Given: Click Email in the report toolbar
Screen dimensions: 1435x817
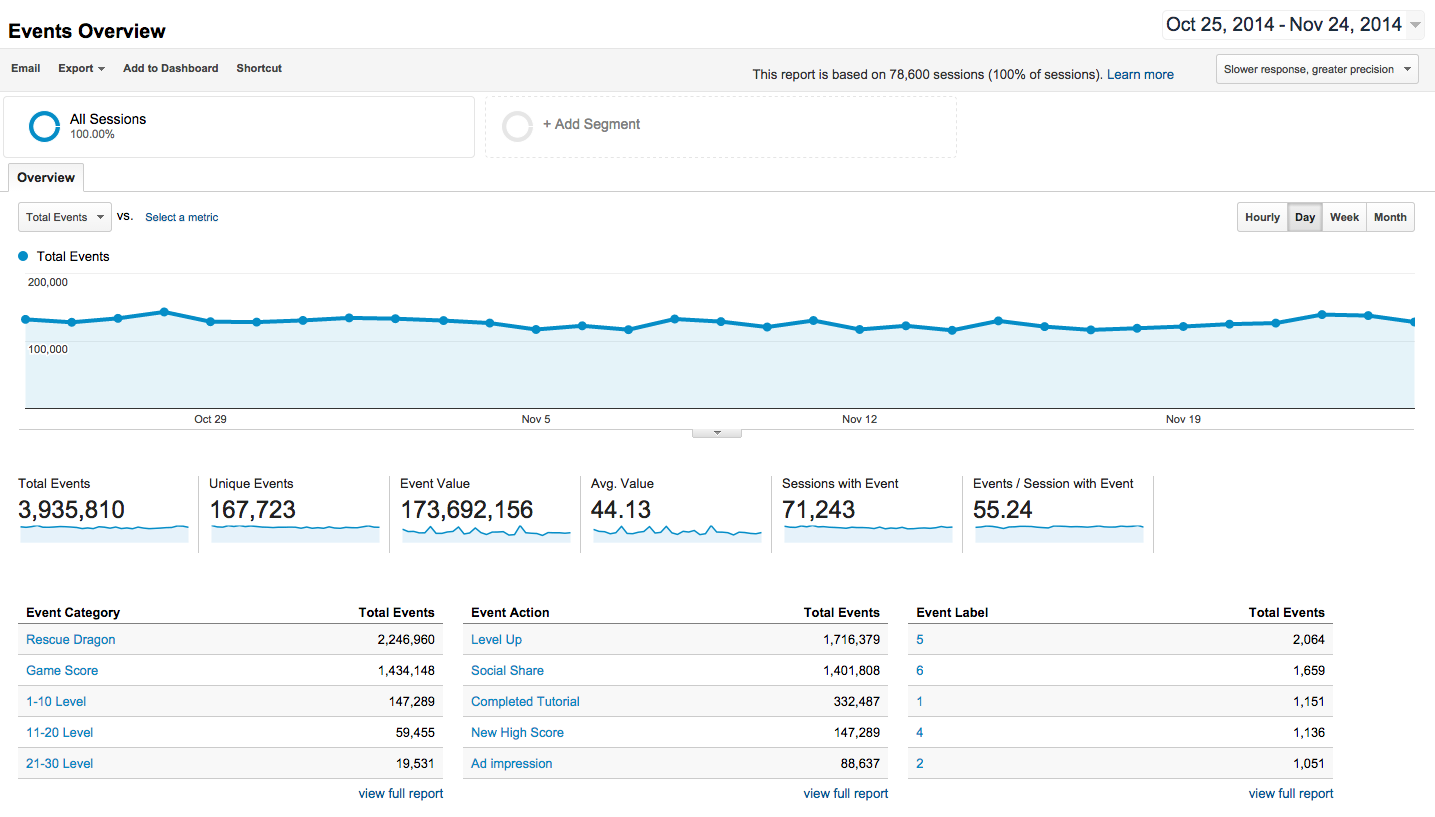Looking at the screenshot, I should (x=26, y=69).
